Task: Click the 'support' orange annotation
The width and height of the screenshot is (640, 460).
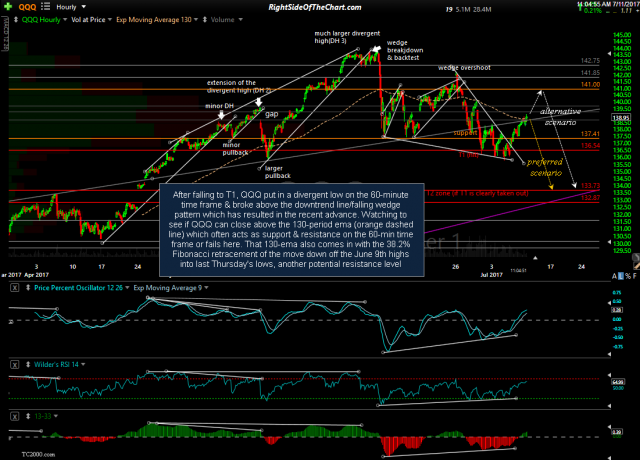Action: [x=465, y=133]
